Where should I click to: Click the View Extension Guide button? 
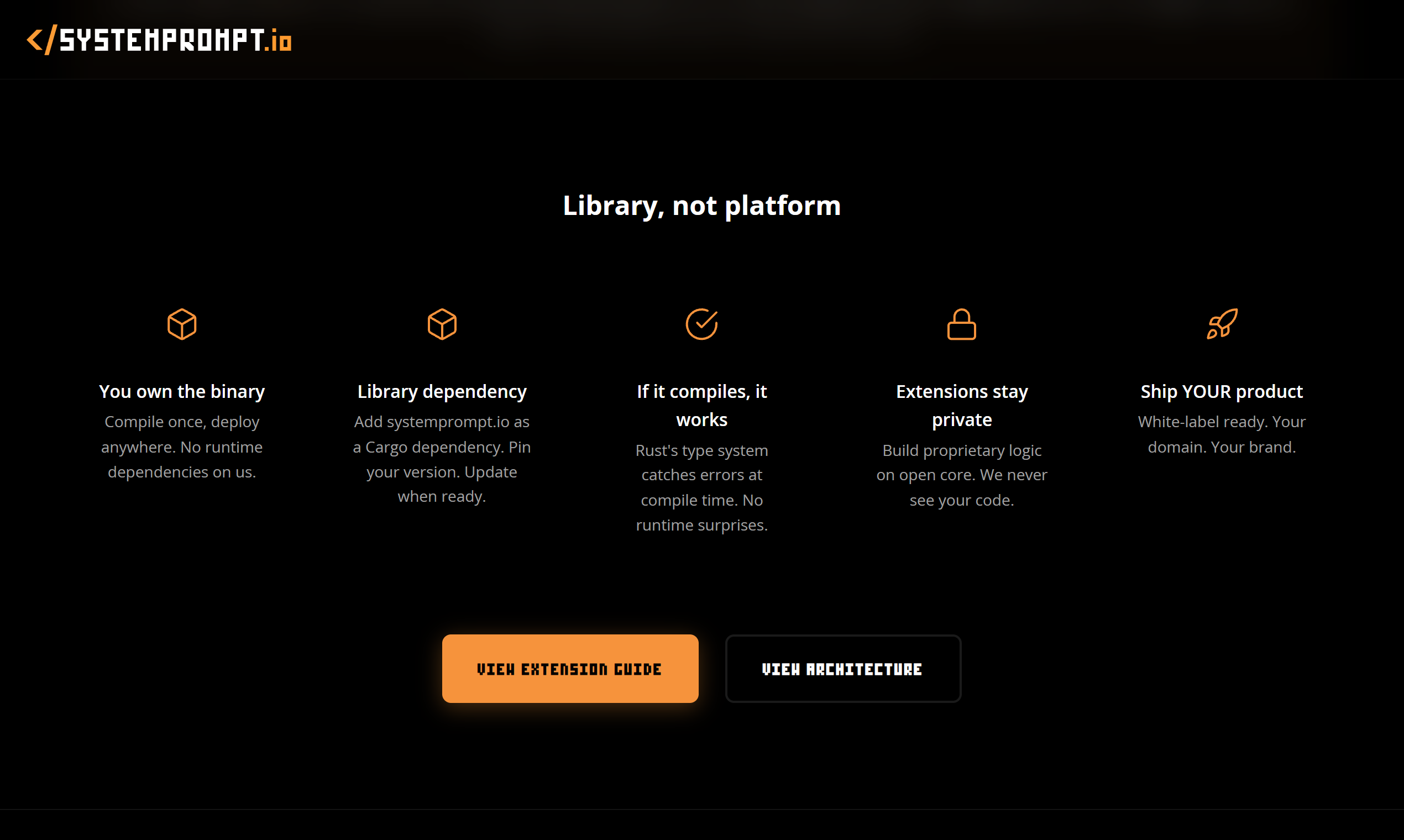(x=569, y=669)
